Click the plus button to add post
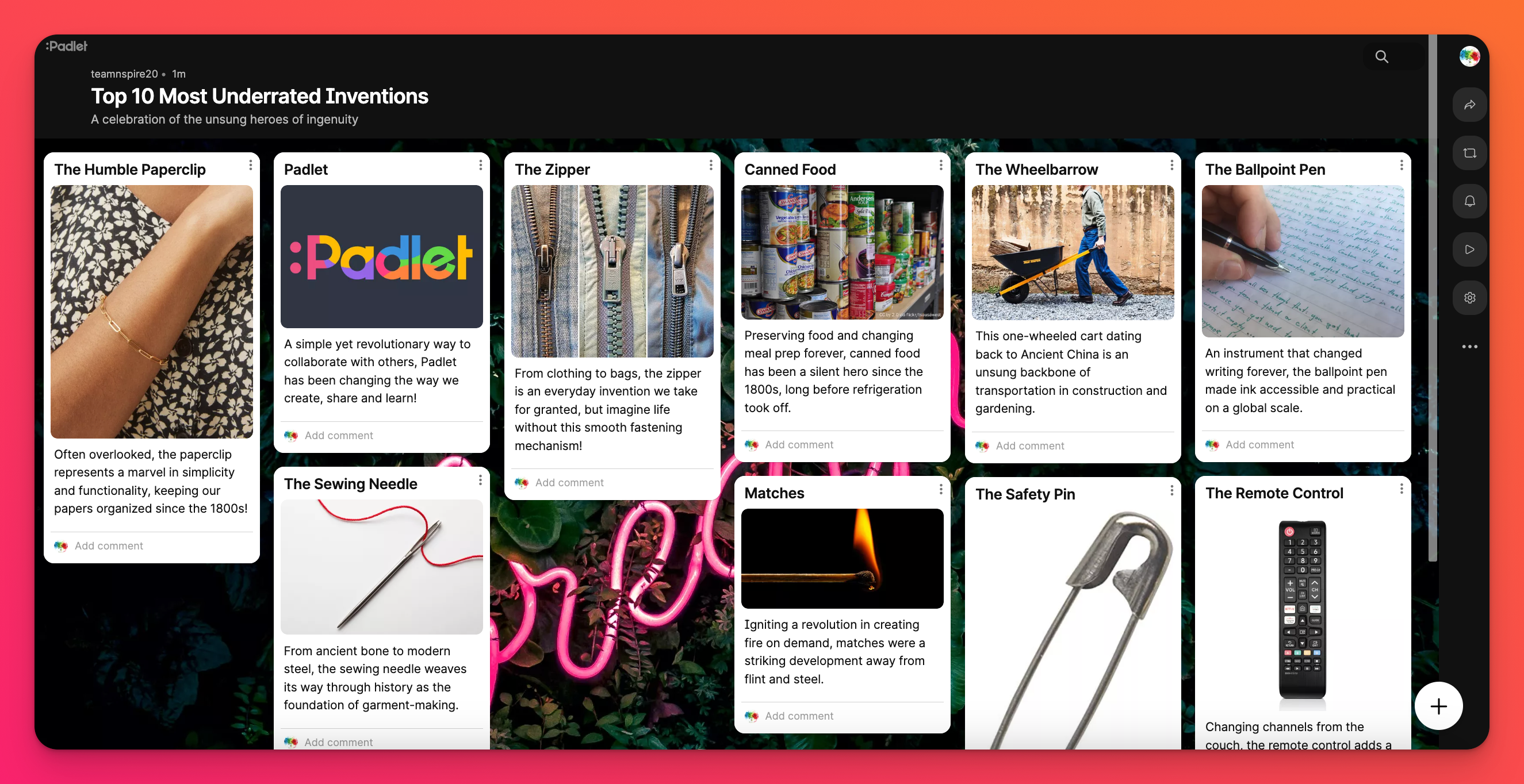Viewport: 1524px width, 784px height. [1438, 705]
